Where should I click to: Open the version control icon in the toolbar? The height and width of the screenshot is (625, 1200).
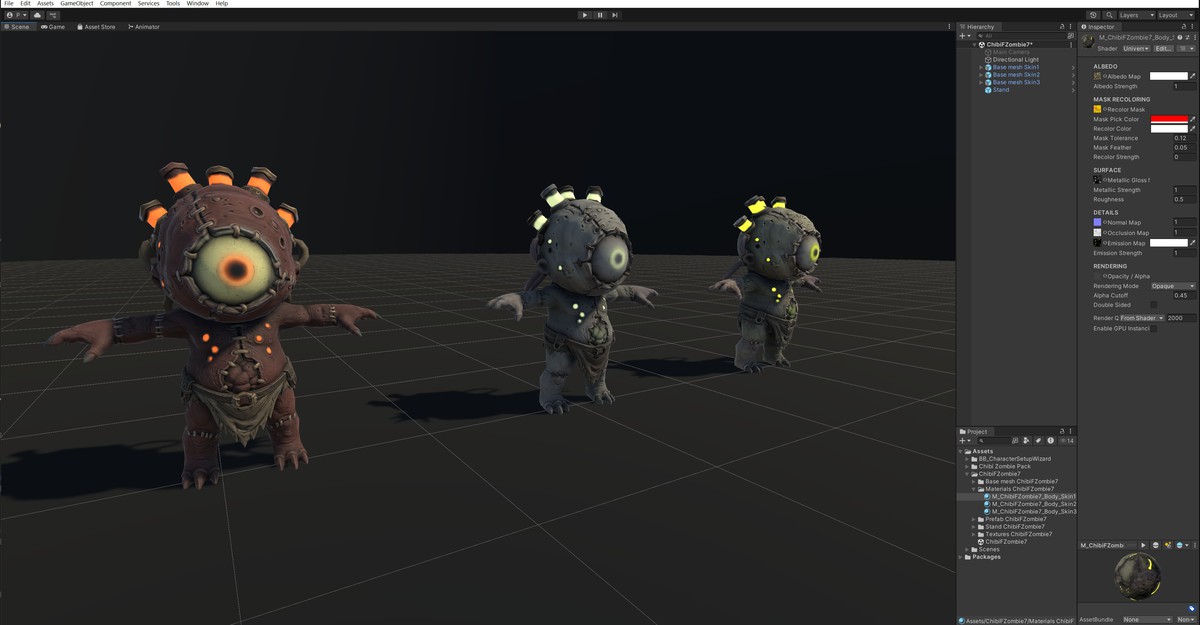[52, 15]
